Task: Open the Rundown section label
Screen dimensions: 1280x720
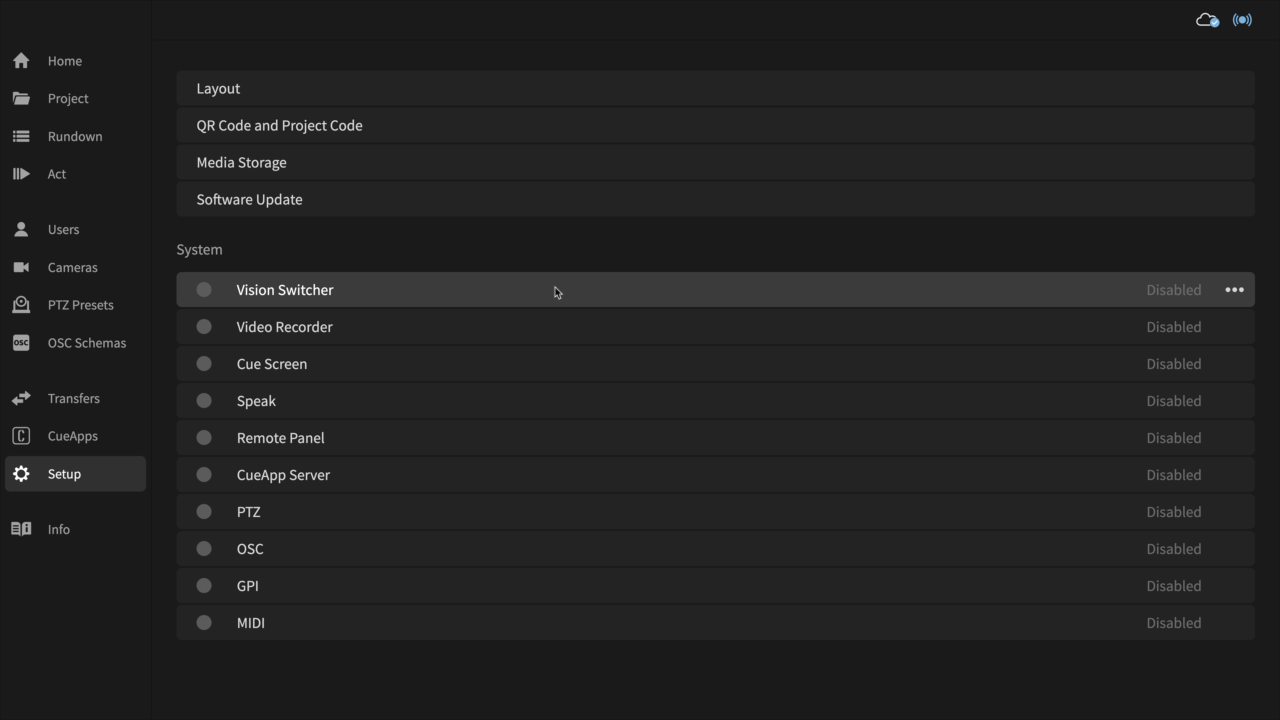Action: coord(75,136)
